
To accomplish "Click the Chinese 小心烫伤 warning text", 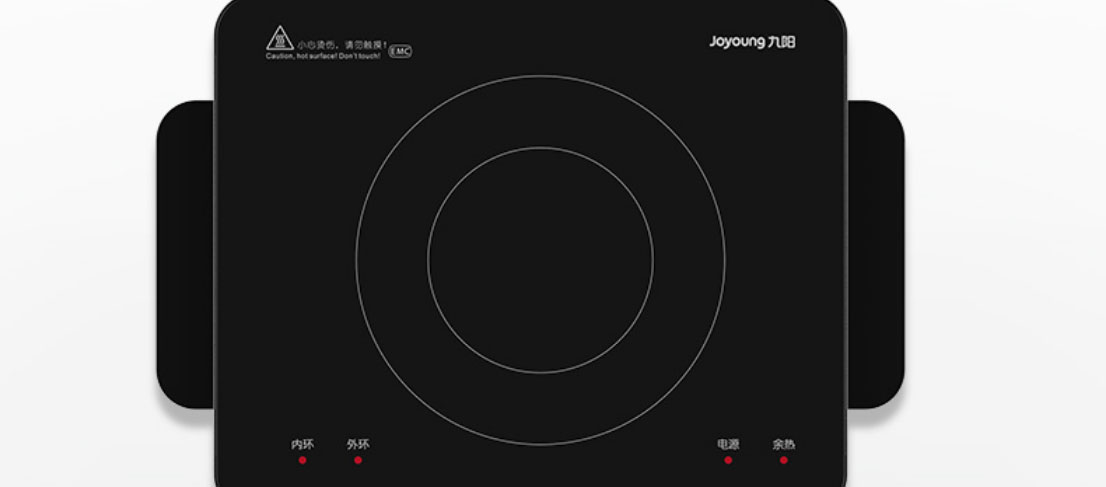I will click(341, 45).
